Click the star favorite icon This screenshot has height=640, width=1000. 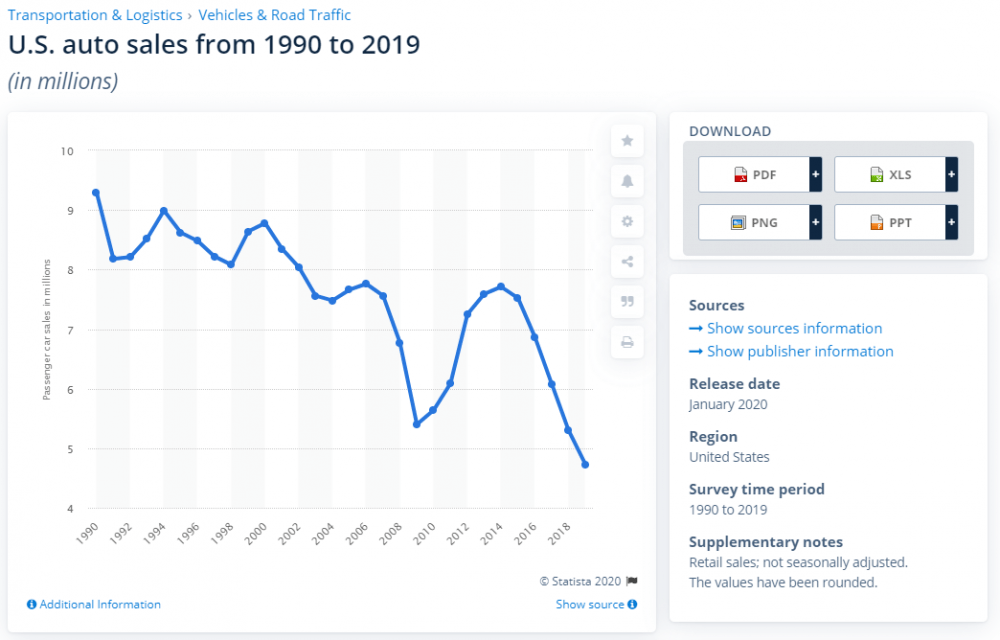coord(627,141)
